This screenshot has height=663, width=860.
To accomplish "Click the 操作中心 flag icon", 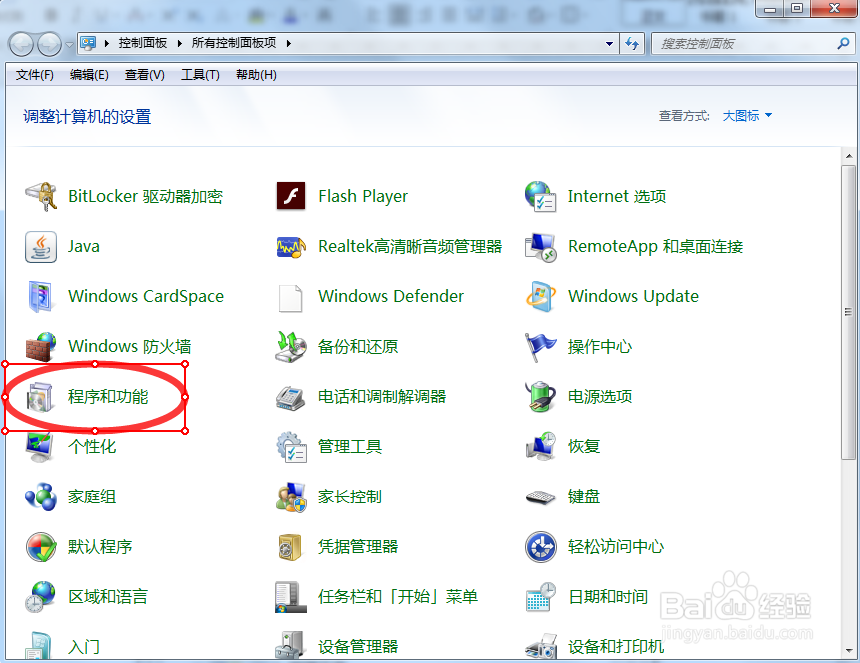I will [541, 347].
